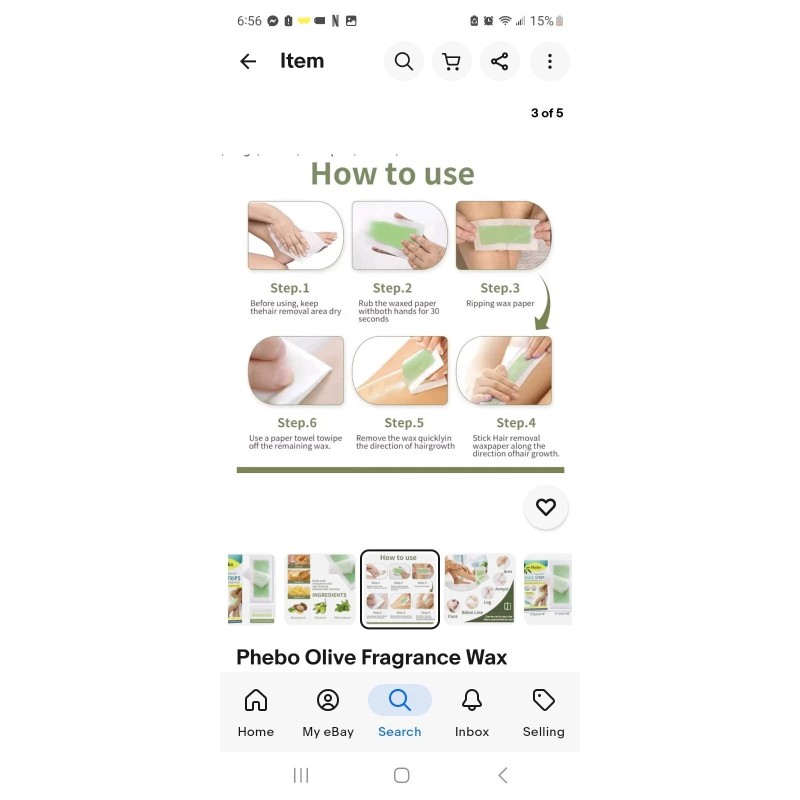Select the Search tab in bottom bar
The height and width of the screenshot is (800, 800).
click(x=399, y=713)
